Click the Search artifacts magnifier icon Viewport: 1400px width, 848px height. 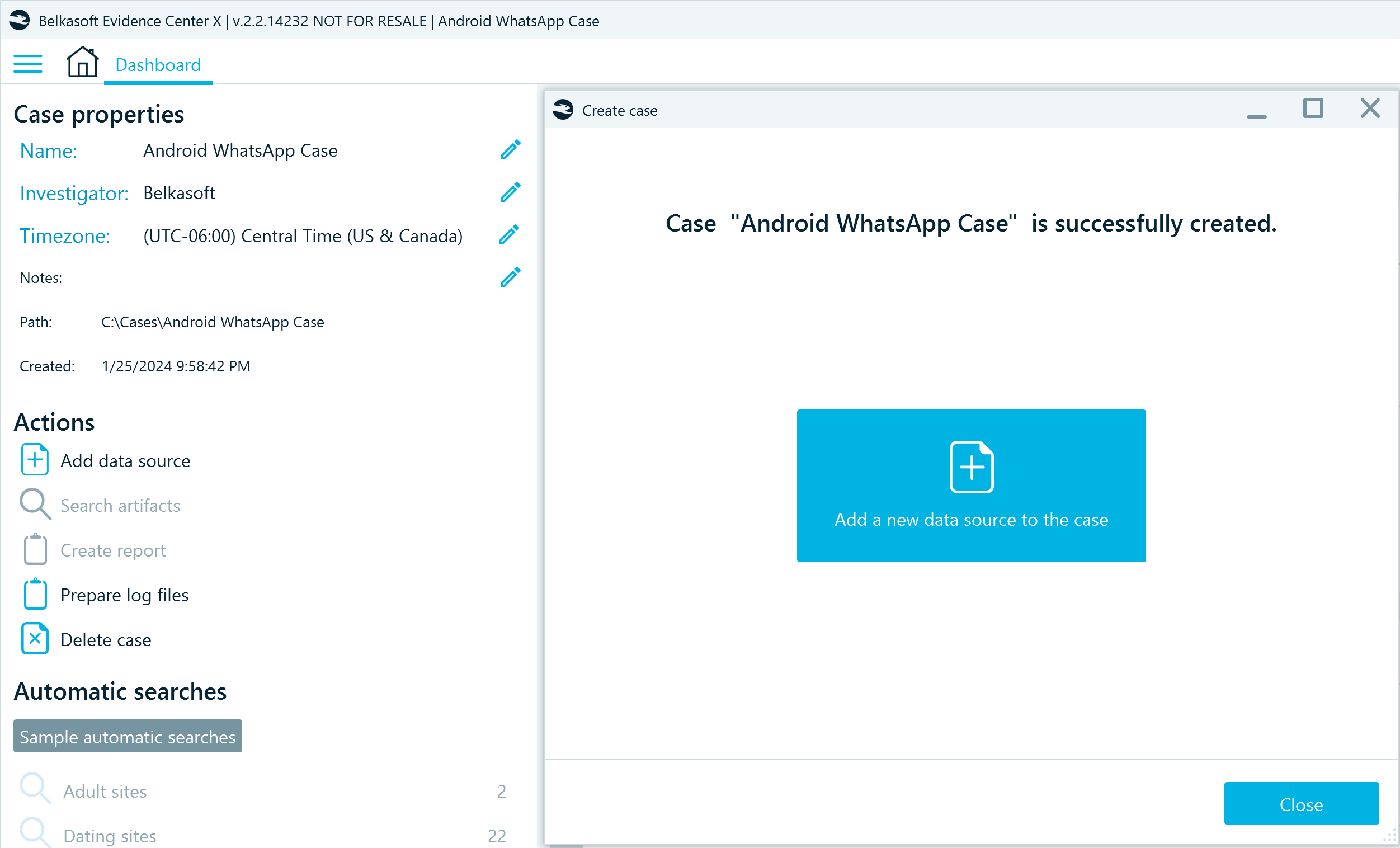(35, 504)
